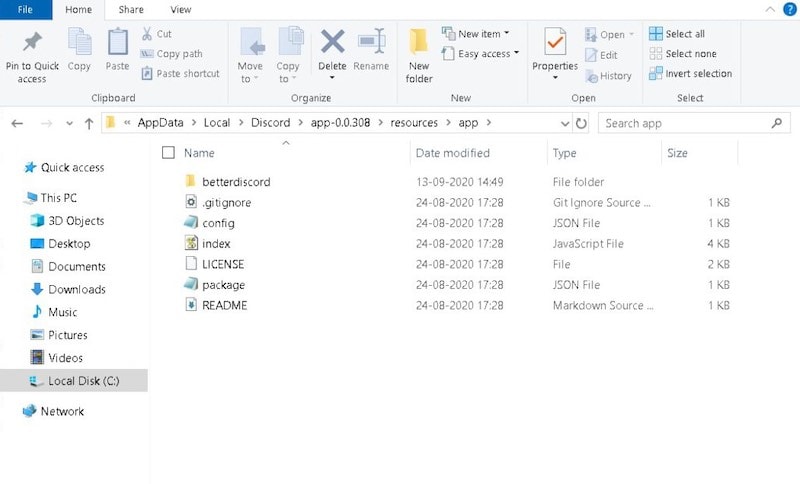This screenshot has width=800, height=484.
Task: Sort by the Name column
Action: pos(199,153)
